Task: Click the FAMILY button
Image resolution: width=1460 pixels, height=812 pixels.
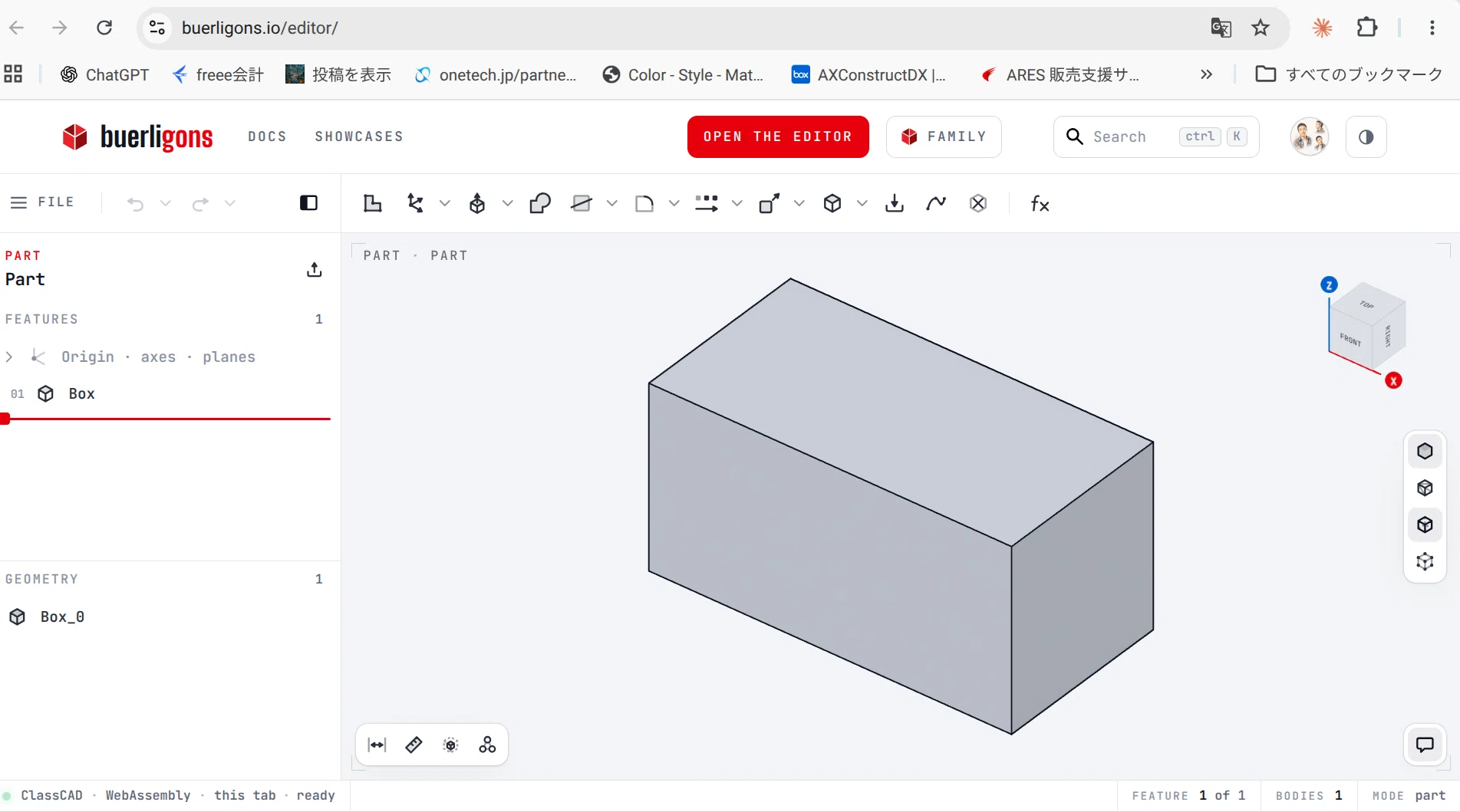Action: point(944,137)
